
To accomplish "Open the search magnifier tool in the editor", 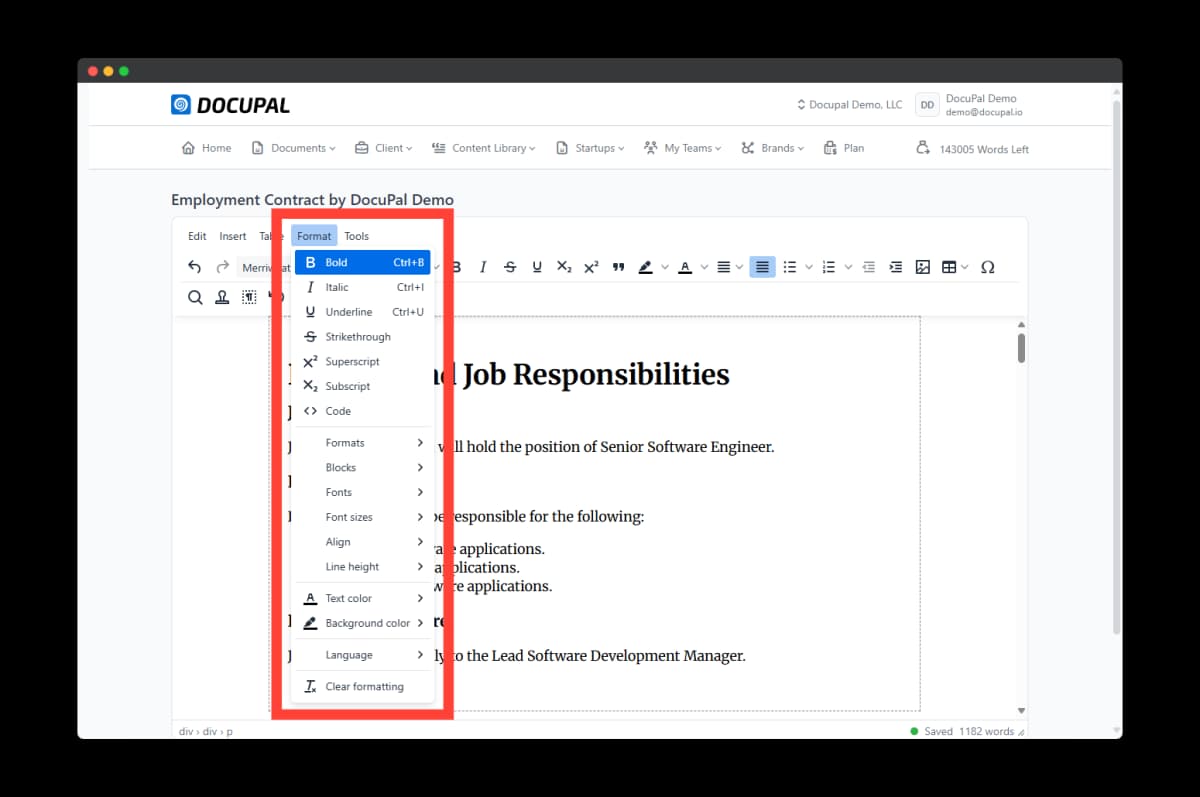I will coord(195,297).
